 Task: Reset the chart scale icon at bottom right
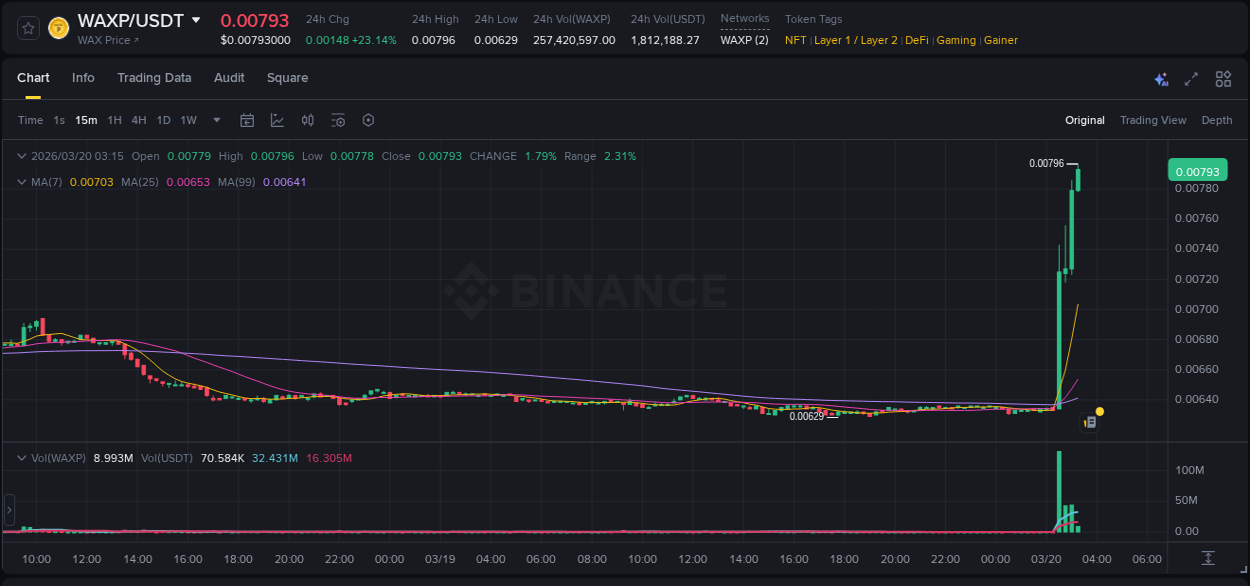1208,558
